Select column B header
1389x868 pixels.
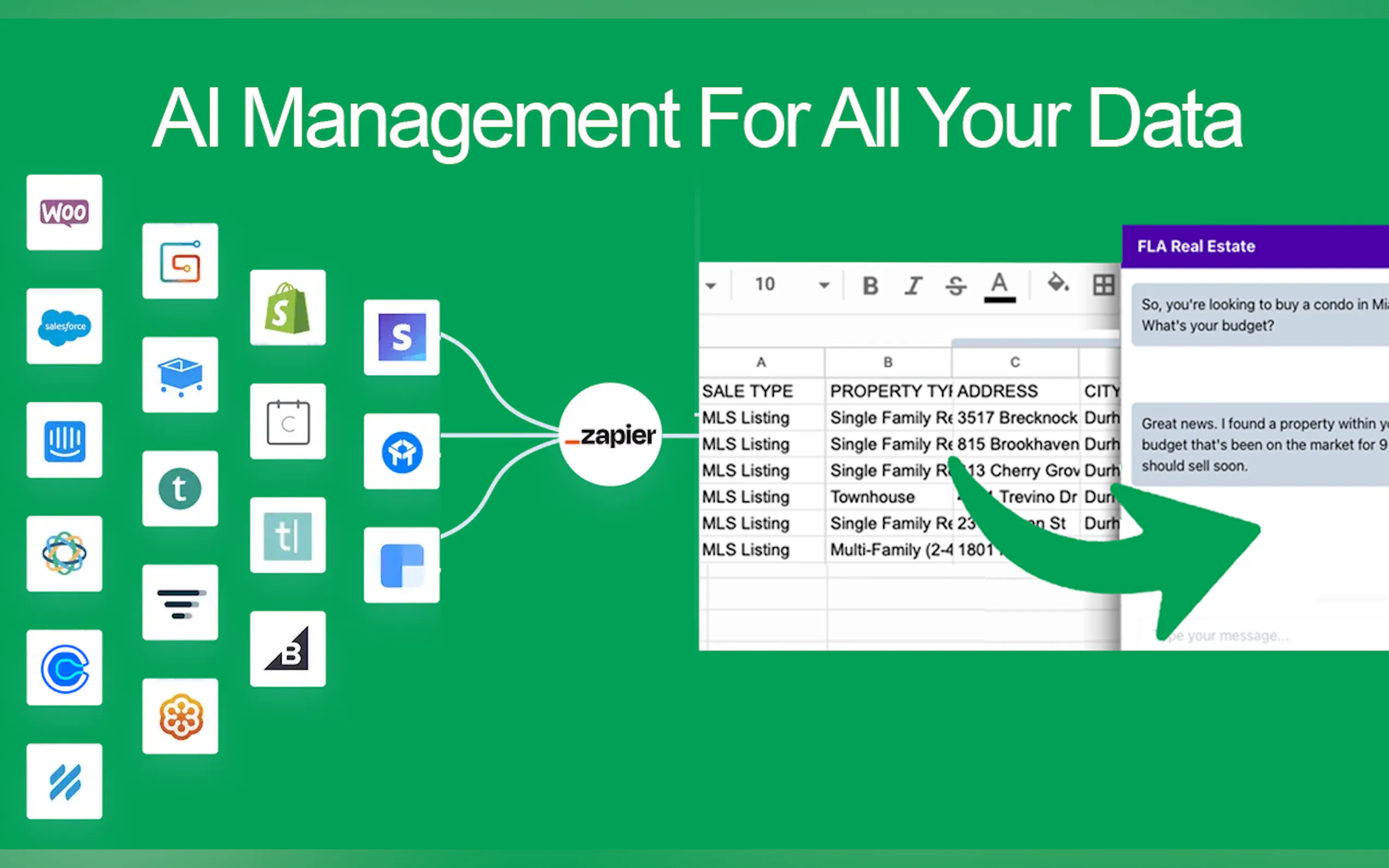[888, 362]
